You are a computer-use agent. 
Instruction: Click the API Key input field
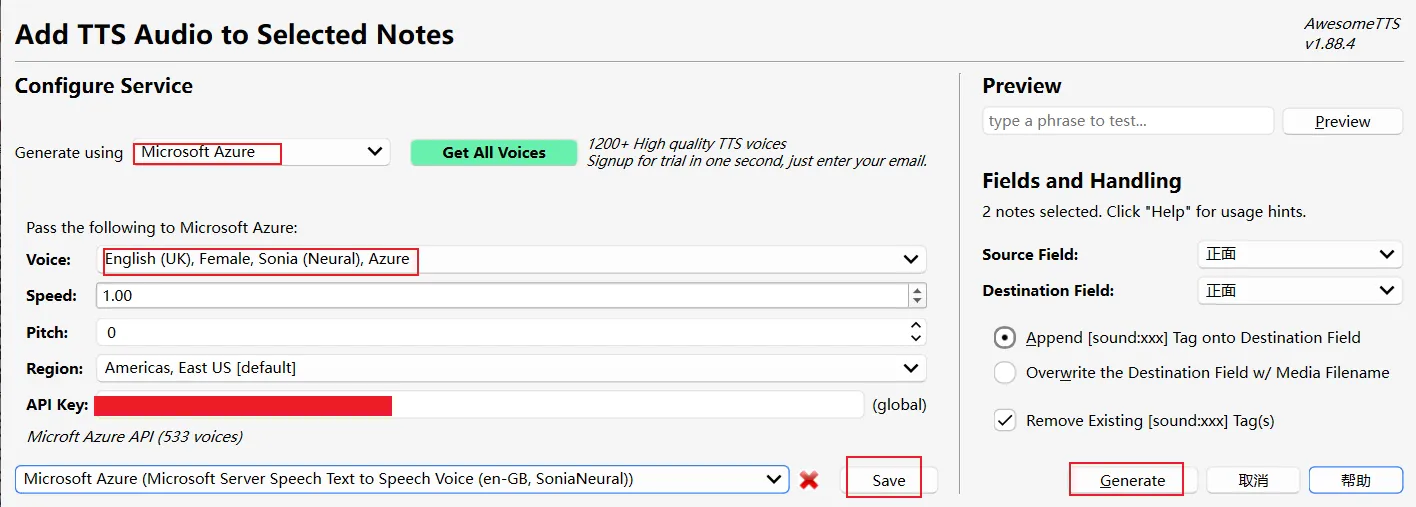478,405
